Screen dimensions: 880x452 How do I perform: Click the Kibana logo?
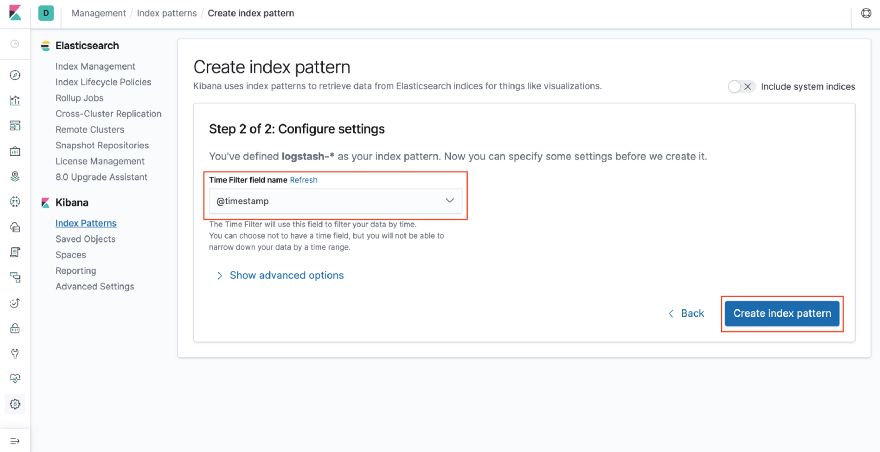click(15, 14)
